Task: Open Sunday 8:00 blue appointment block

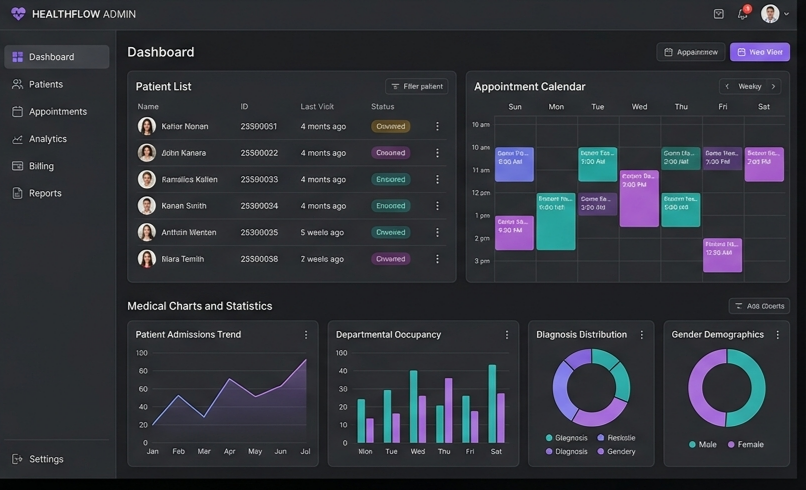Action: coord(514,164)
